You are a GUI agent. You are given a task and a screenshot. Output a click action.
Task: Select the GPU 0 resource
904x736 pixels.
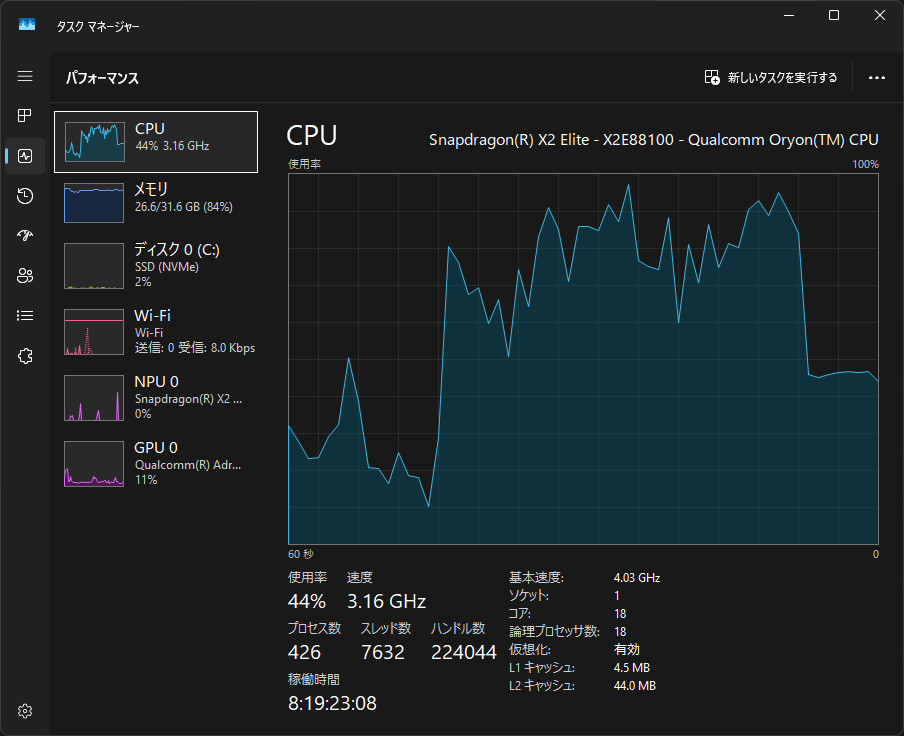click(x=156, y=463)
